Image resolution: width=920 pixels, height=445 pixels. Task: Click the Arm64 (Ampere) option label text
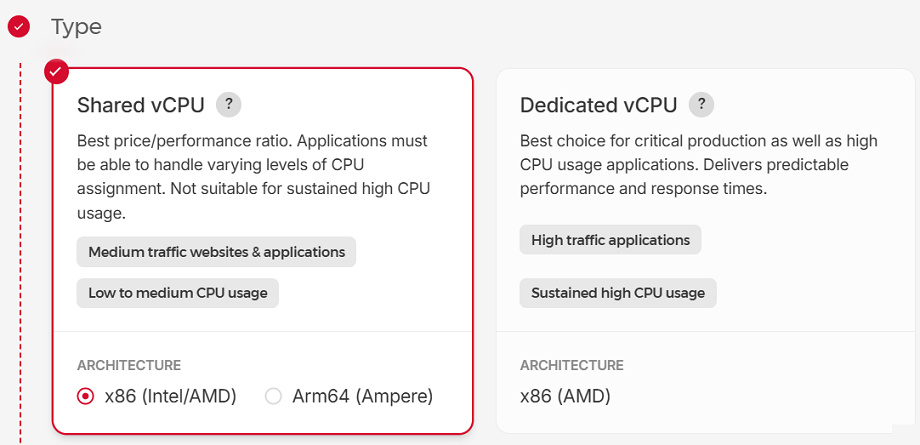362,396
